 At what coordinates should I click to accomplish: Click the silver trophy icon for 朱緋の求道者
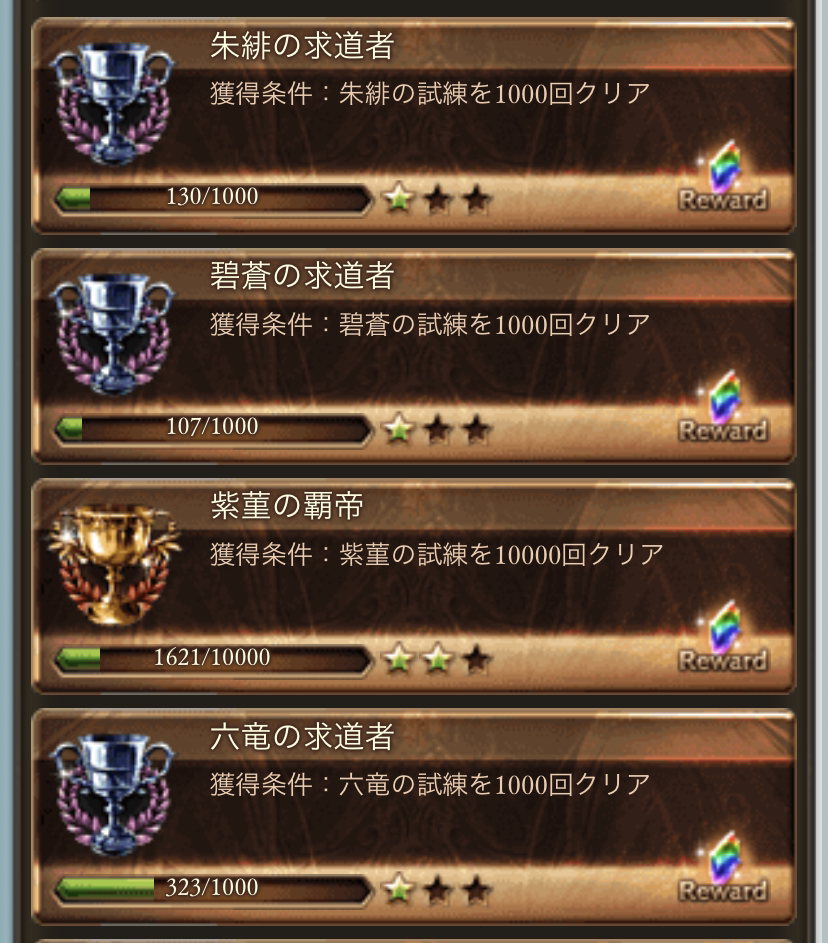pyautogui.click(x=112, y=104)
